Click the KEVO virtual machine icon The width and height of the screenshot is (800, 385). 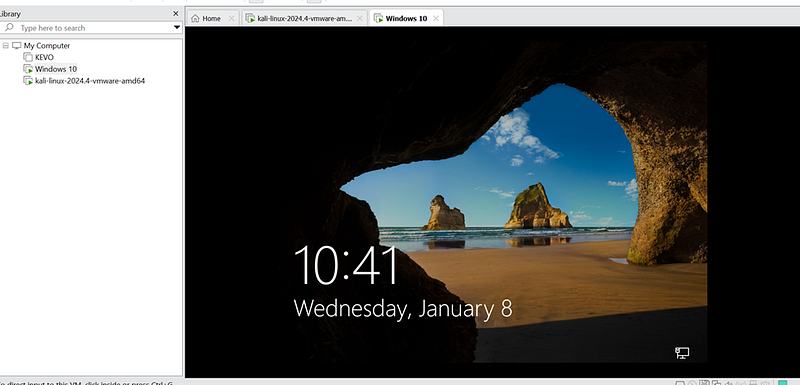pyautogui.click(x=28, y=57)
